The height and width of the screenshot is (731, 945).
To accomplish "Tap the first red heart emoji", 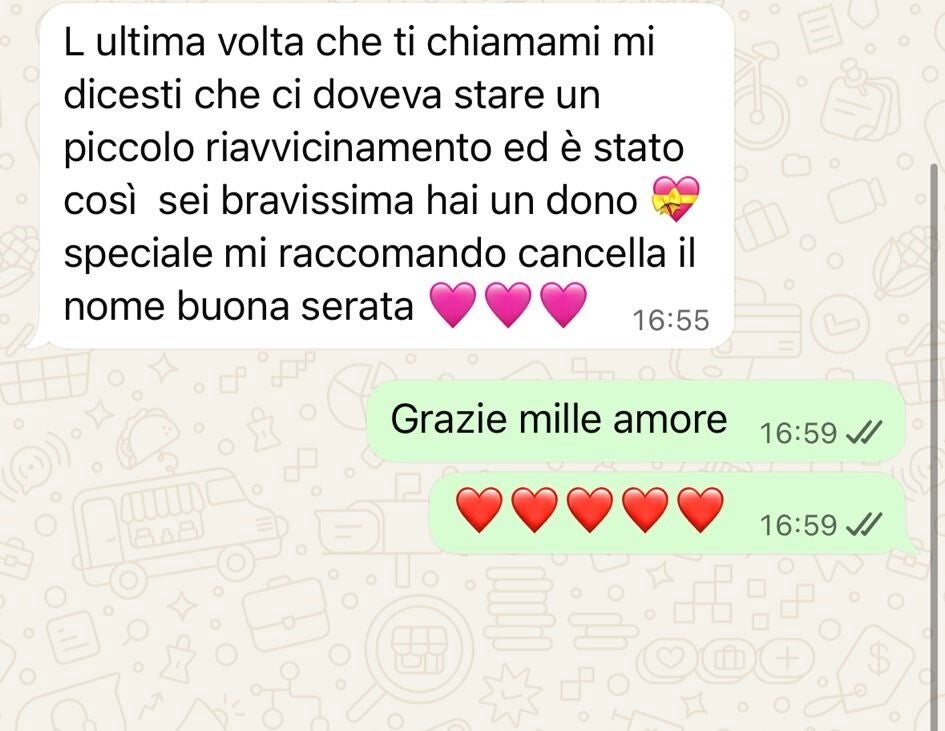I will (479, 510).
